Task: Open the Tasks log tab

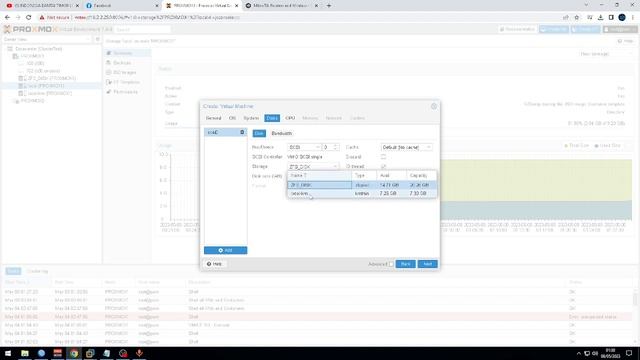Action: click(x=13, y=271)
